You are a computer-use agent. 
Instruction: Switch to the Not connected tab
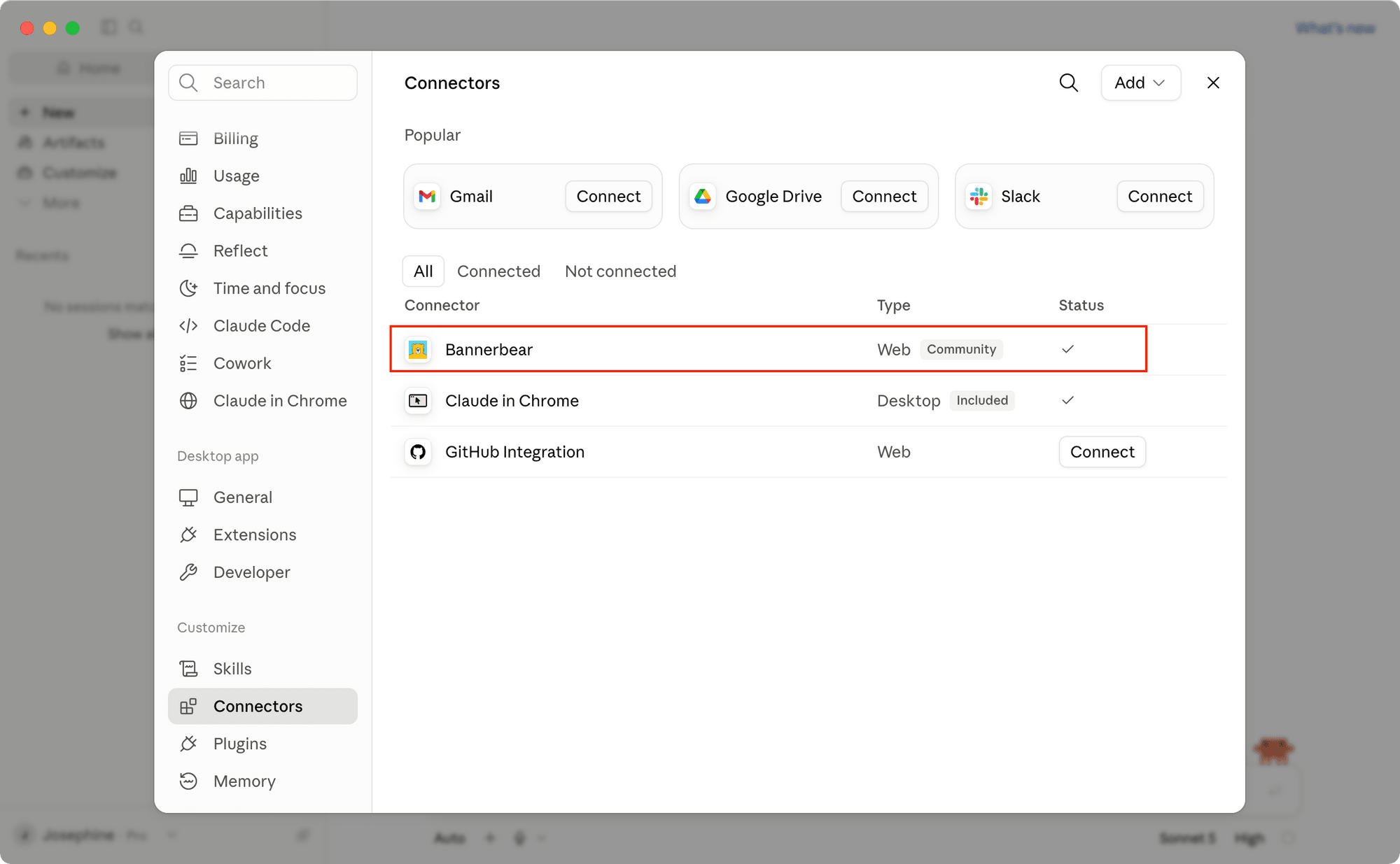click(x=620, y=271)
